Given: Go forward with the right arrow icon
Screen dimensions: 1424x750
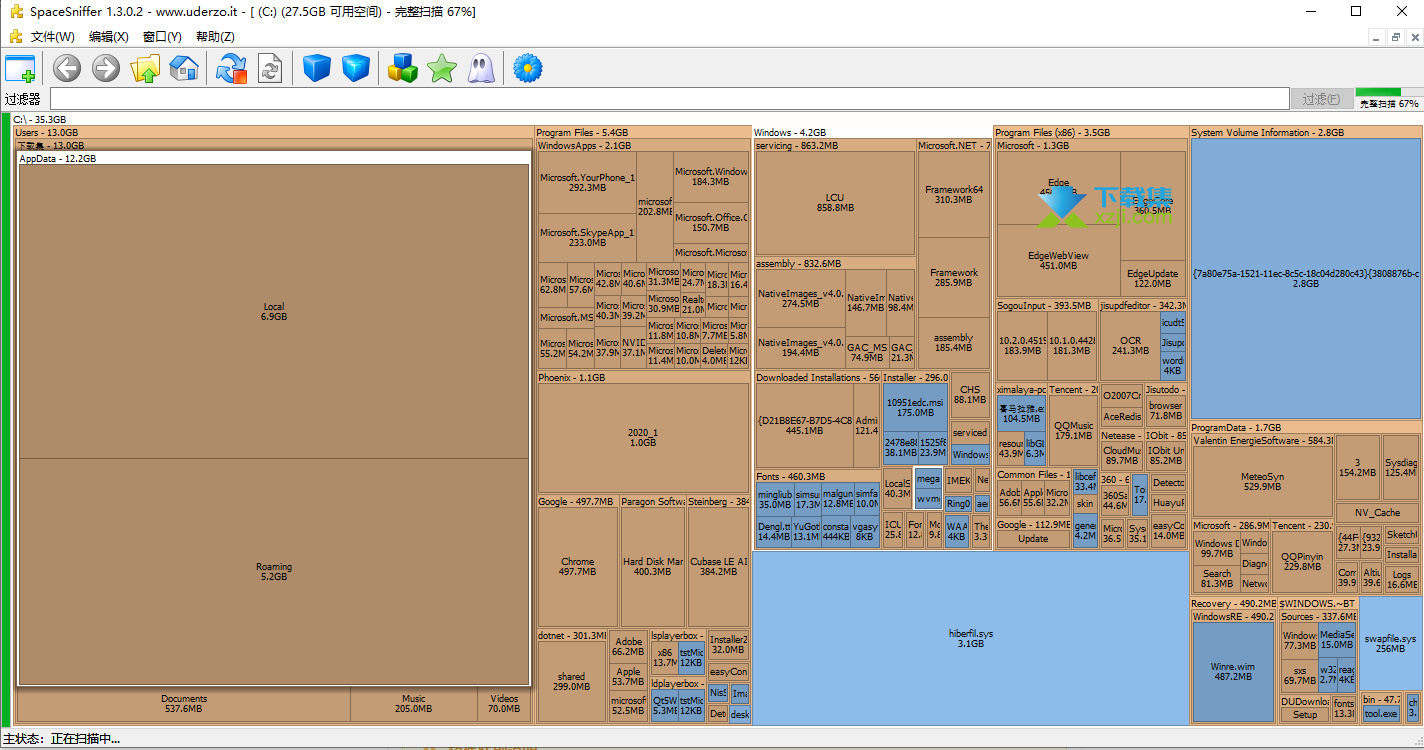Looking at the screenshot, I should point(106,68).
